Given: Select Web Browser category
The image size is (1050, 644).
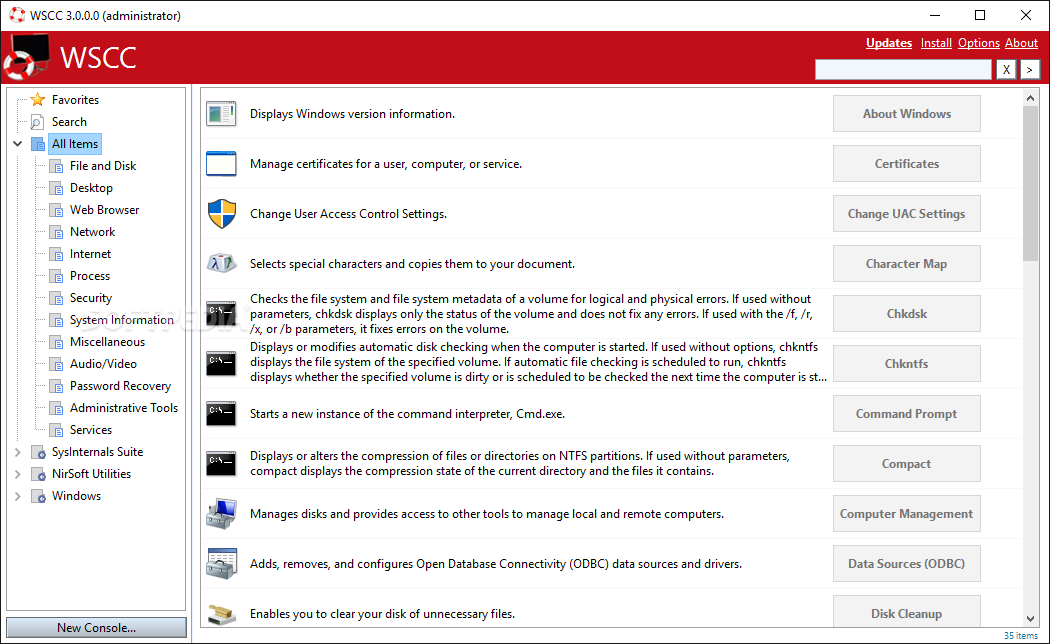Looking at the screenshot, I should [104, 210].
